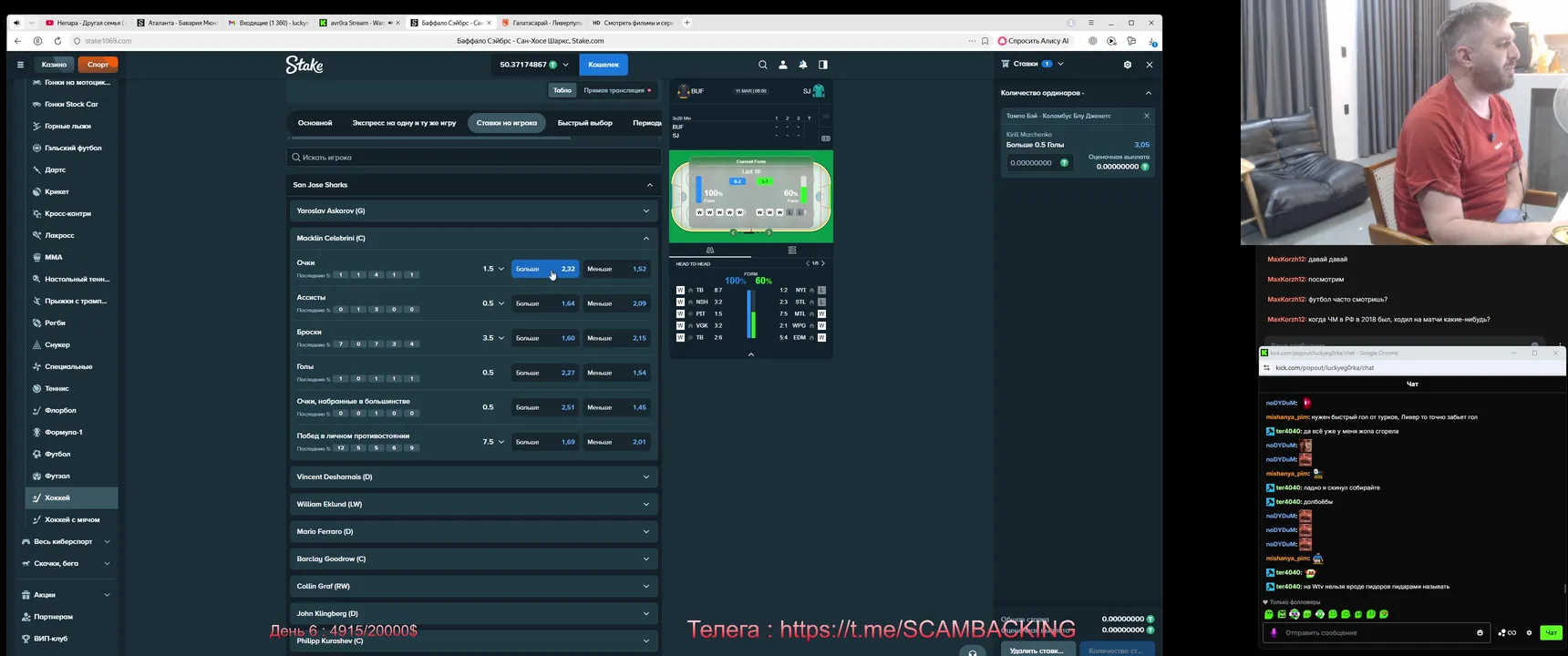The image size is (1568, 656).
Task: Close the bet slip panel with X
Action: (1150, 65)
